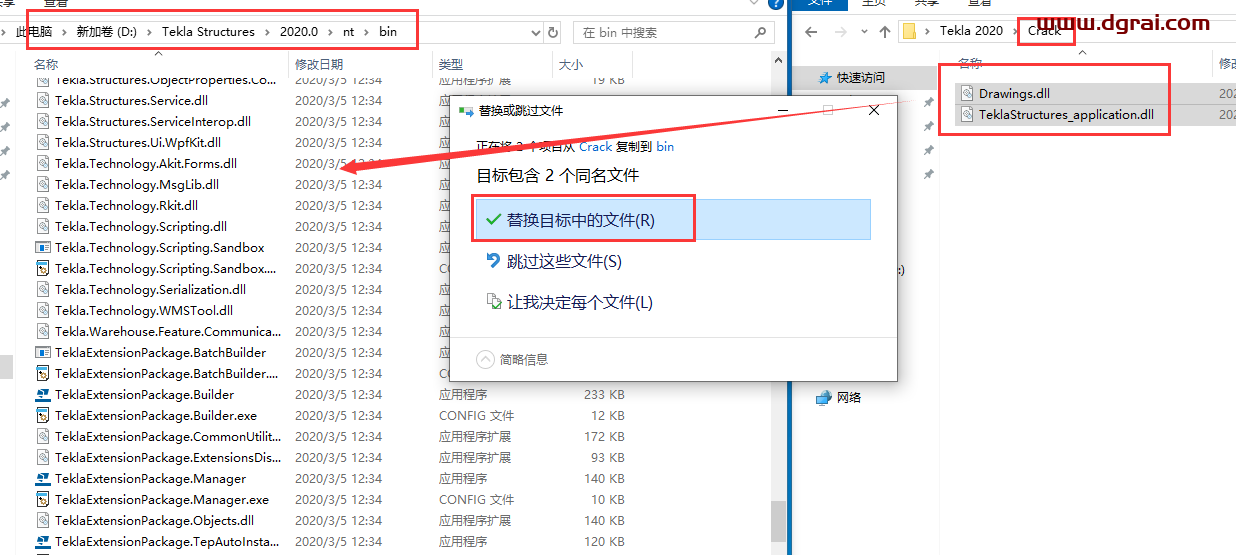Screen dimensions: 1236x555
Task: Click the file icon of Tekla.Structures.Service.dll
Action: (x=43, y=100)
